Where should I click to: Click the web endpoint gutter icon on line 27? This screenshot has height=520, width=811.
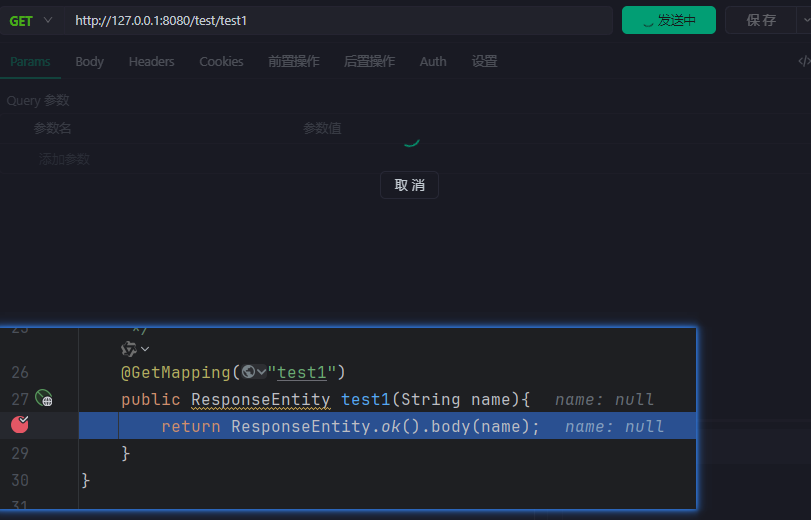click(x=43, y=399)
